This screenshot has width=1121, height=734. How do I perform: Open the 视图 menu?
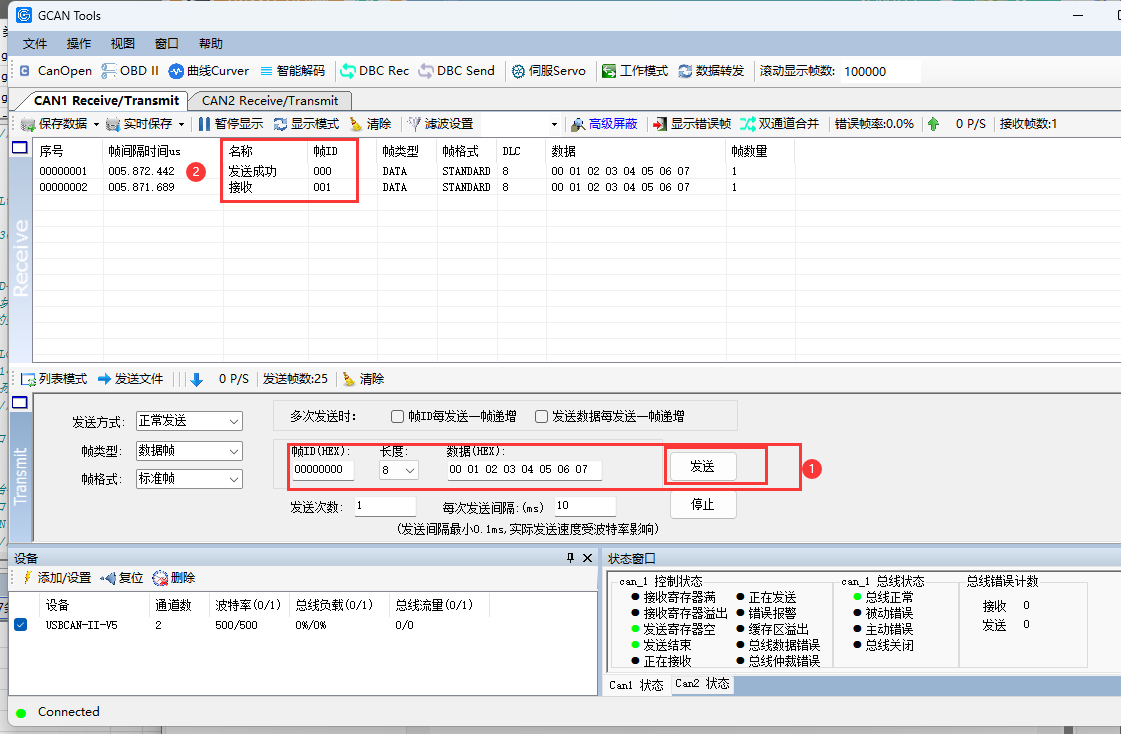(x=122, y=44)
